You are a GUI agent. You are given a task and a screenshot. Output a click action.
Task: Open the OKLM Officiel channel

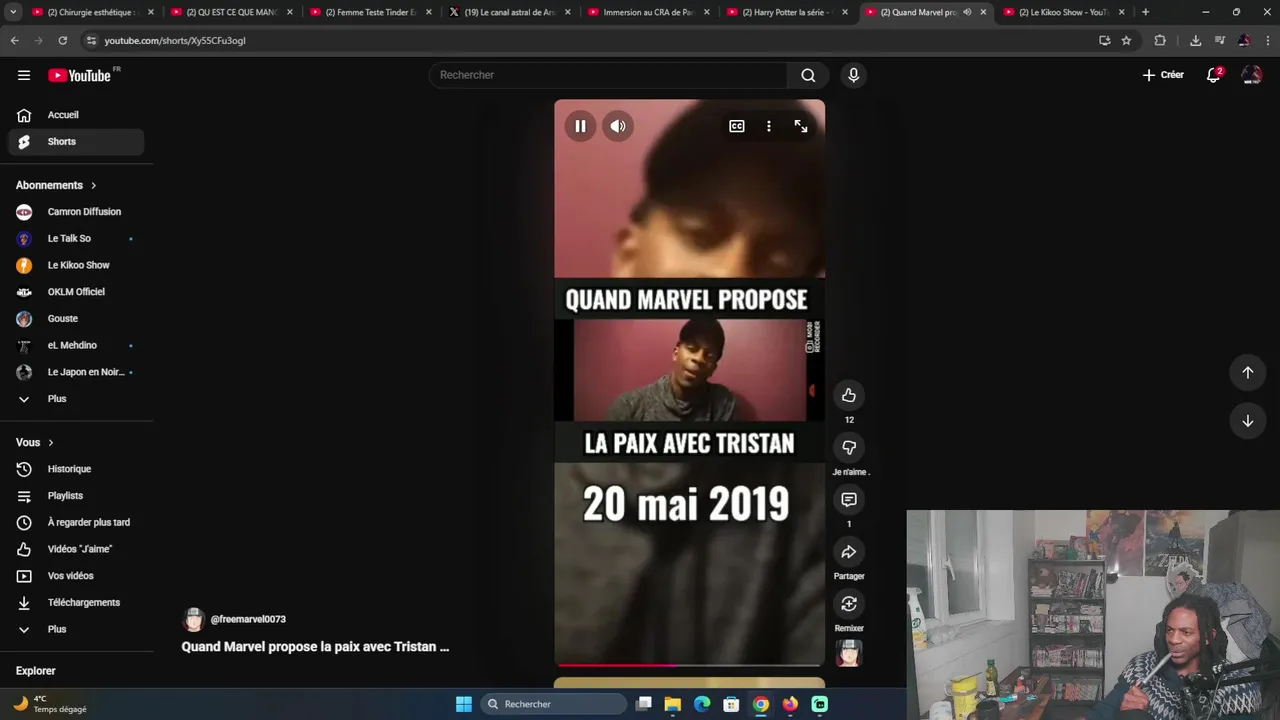tap(76, 292)
